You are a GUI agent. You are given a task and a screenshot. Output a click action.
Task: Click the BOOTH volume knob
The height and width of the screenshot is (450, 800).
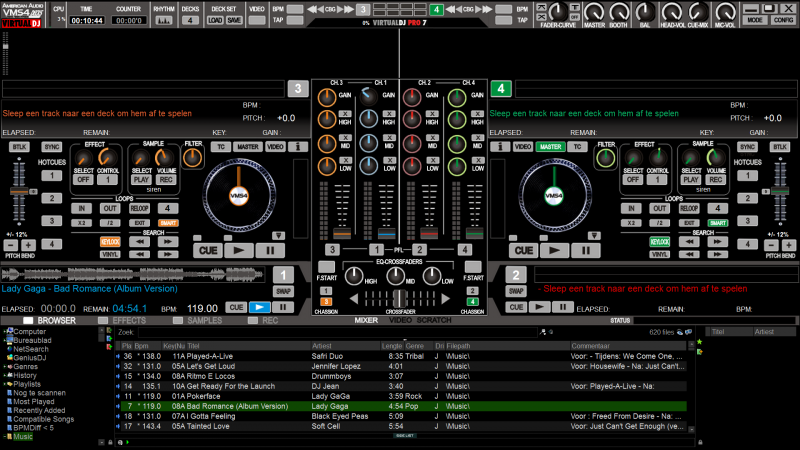619,12
